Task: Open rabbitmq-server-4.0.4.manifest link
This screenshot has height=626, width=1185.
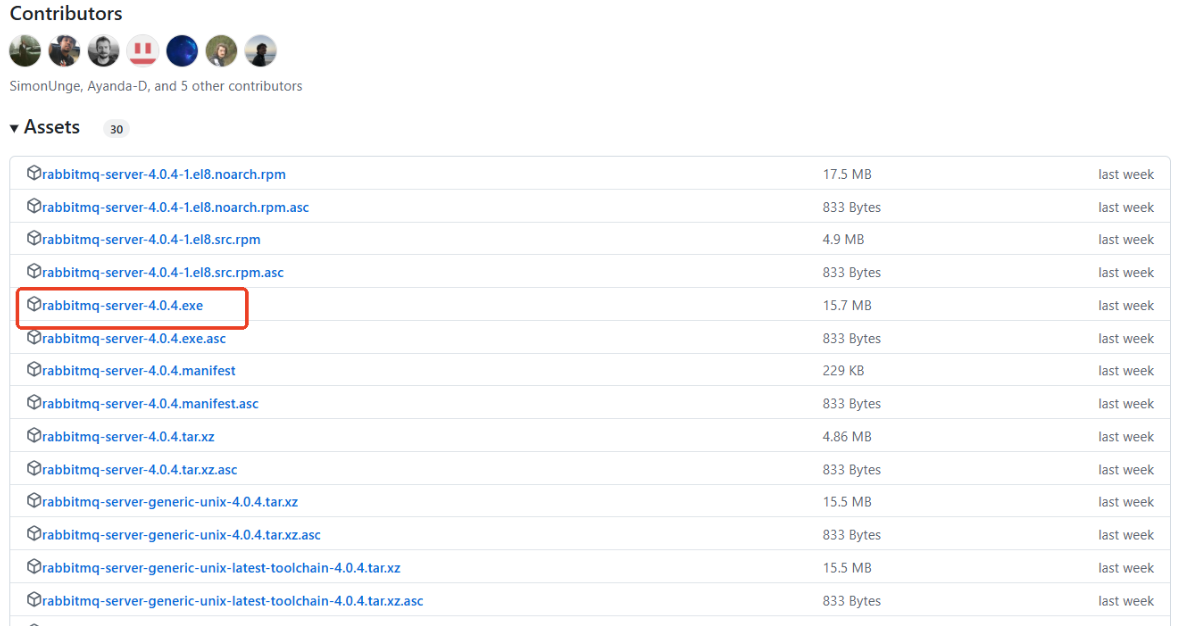Action: (138, 370)
